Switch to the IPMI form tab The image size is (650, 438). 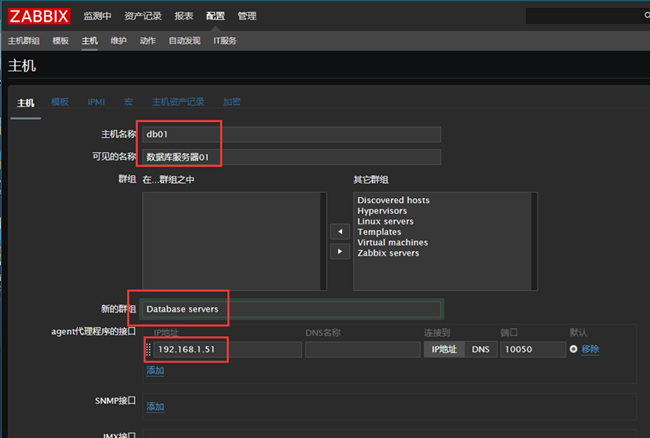[96, 102]
